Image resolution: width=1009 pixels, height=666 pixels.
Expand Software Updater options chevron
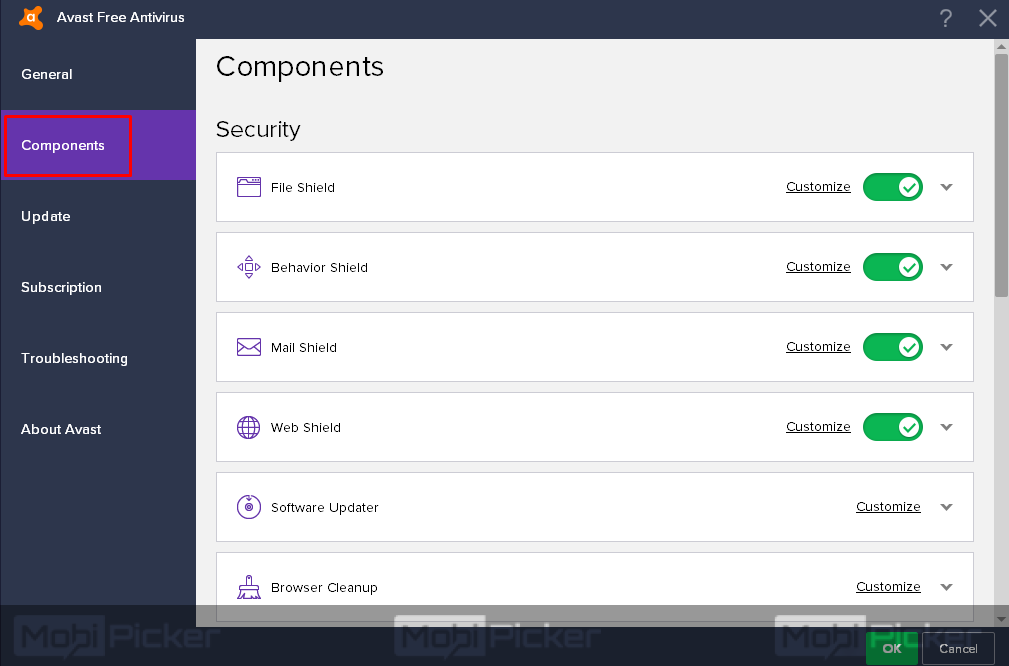click(946, 507)
